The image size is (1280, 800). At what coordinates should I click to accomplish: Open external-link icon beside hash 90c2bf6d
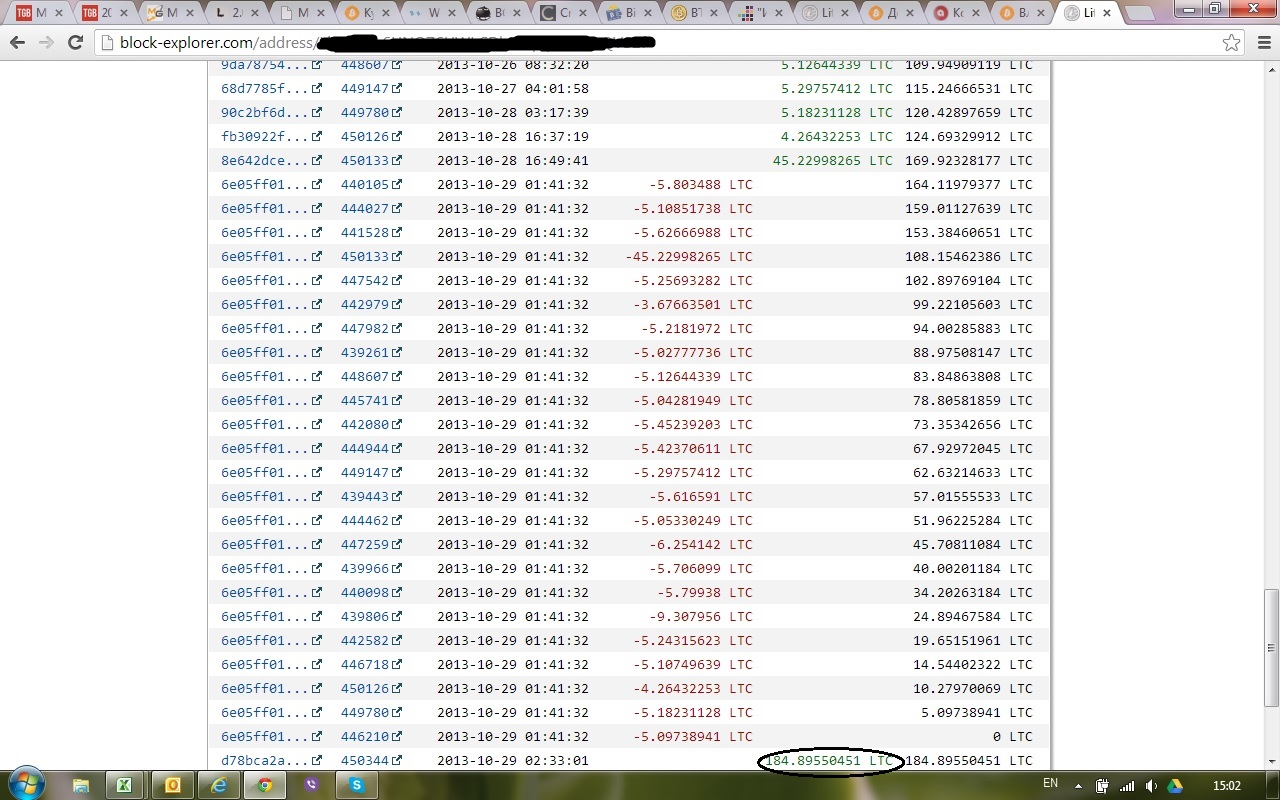(317, 112)
